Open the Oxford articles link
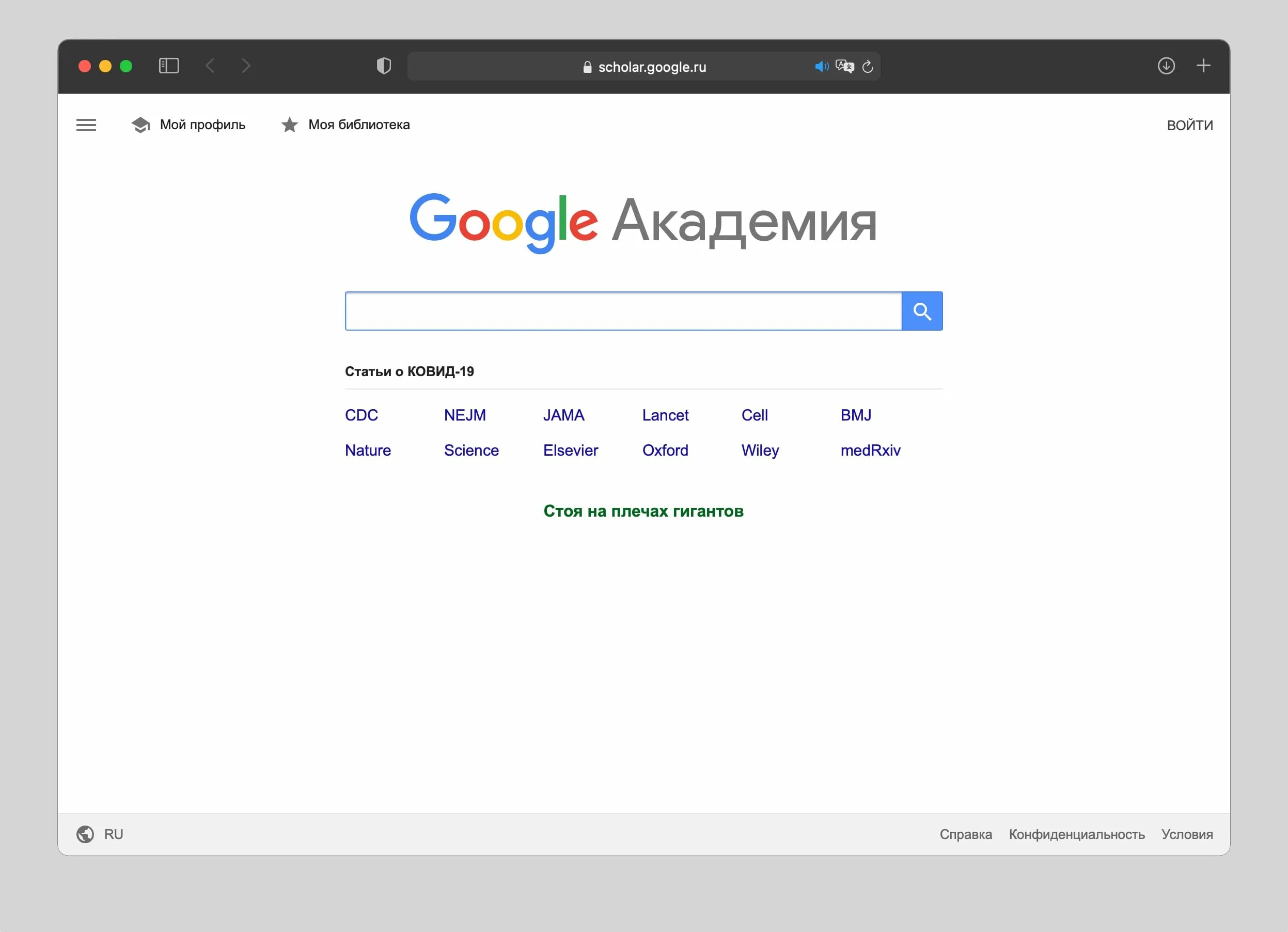 click(x=665, y=451)
